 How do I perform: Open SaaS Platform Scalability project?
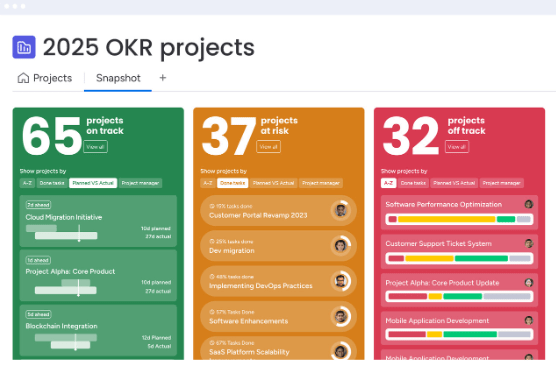(278, 348)
